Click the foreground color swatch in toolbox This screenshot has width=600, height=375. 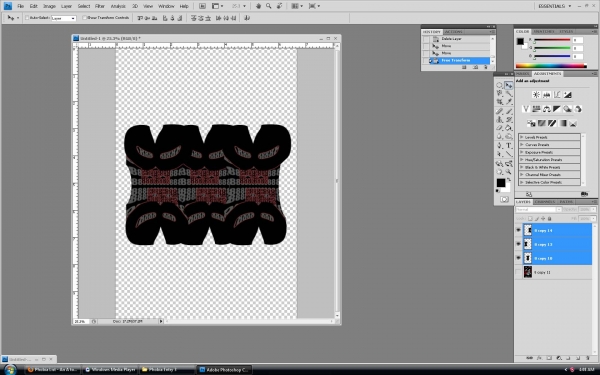coord(501,183)
